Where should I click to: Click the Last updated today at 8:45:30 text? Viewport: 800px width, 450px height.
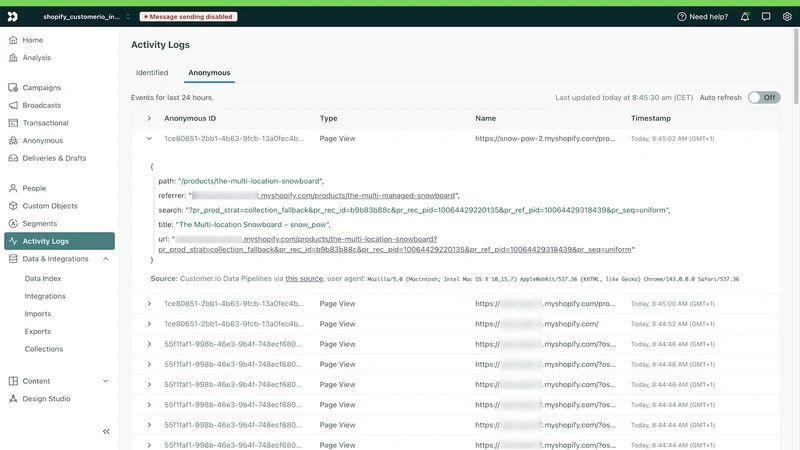624,97
